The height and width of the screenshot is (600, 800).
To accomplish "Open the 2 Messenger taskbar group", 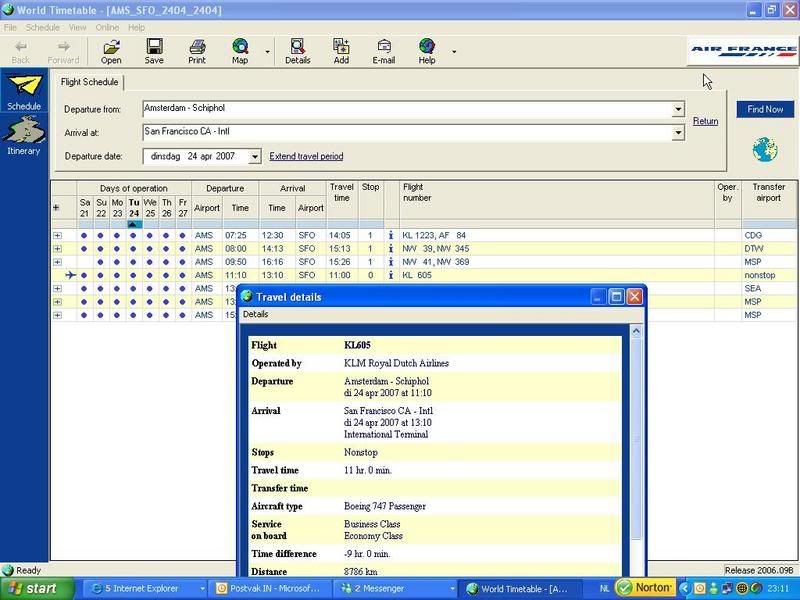I will tap(396, 588).
